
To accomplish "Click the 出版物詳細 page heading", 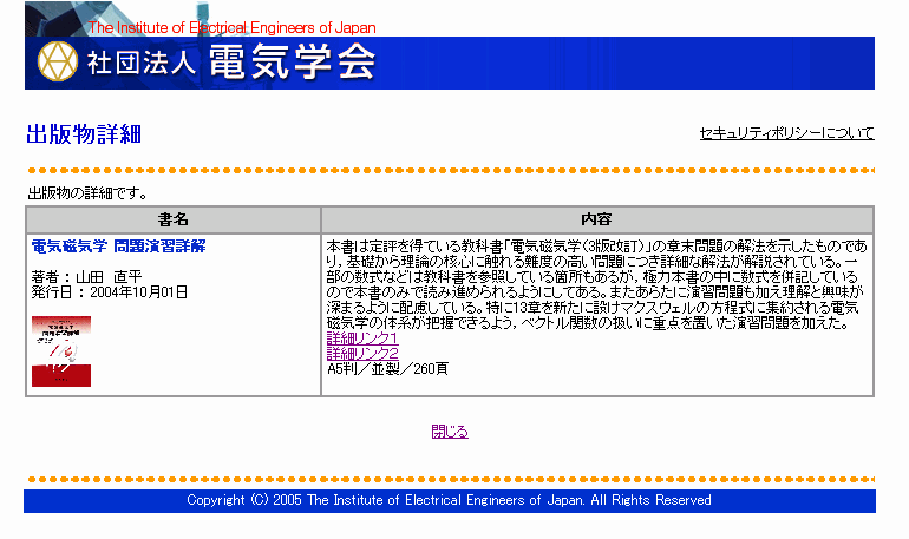I will pos(83,135).
